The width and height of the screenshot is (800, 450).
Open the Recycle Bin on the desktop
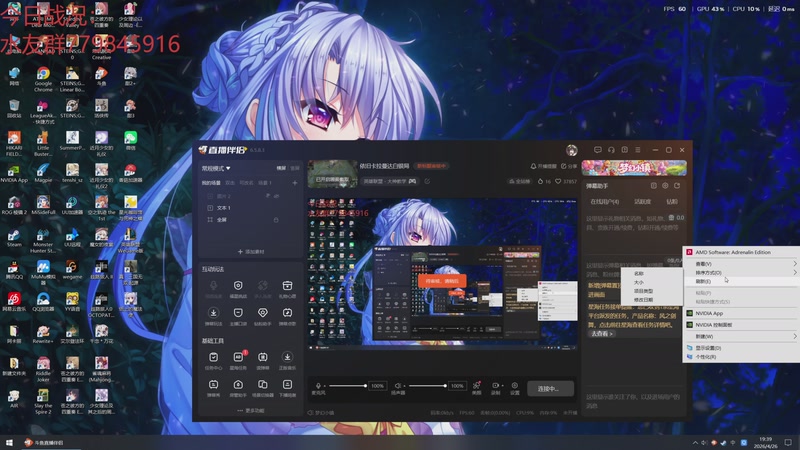click(14, 109)
